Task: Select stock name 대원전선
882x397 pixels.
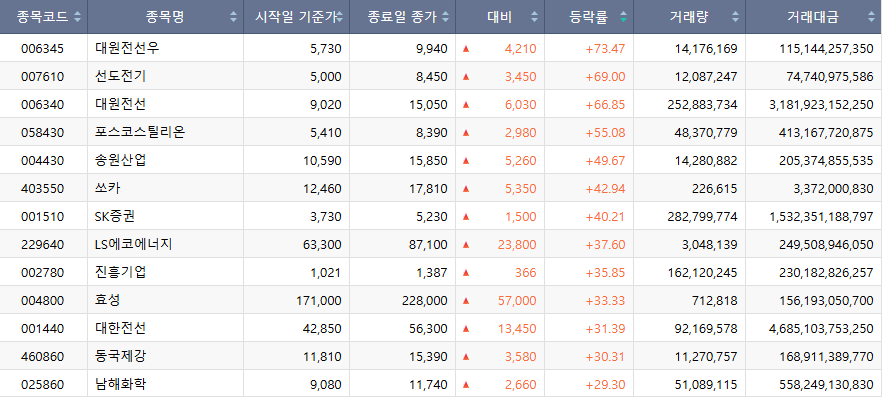Action: point(121,105)
